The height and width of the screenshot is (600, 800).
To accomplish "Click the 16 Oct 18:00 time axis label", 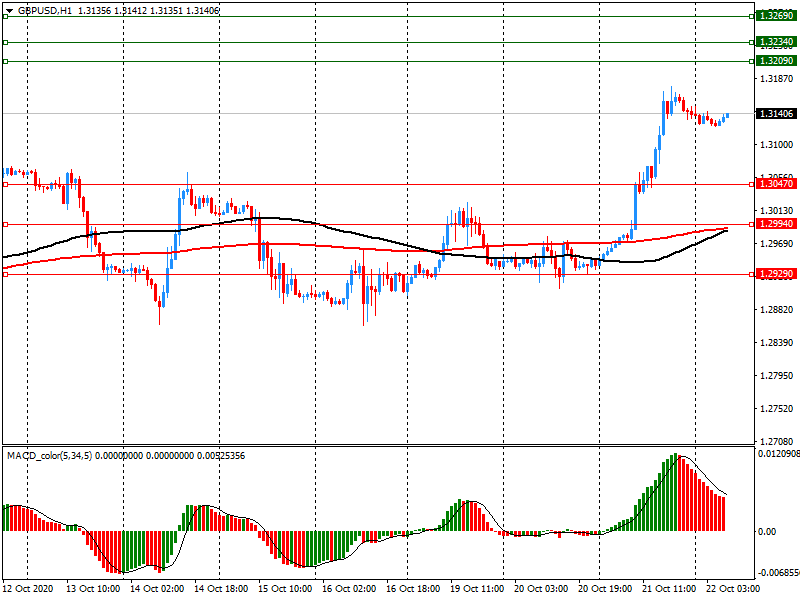I will [413, 588].
